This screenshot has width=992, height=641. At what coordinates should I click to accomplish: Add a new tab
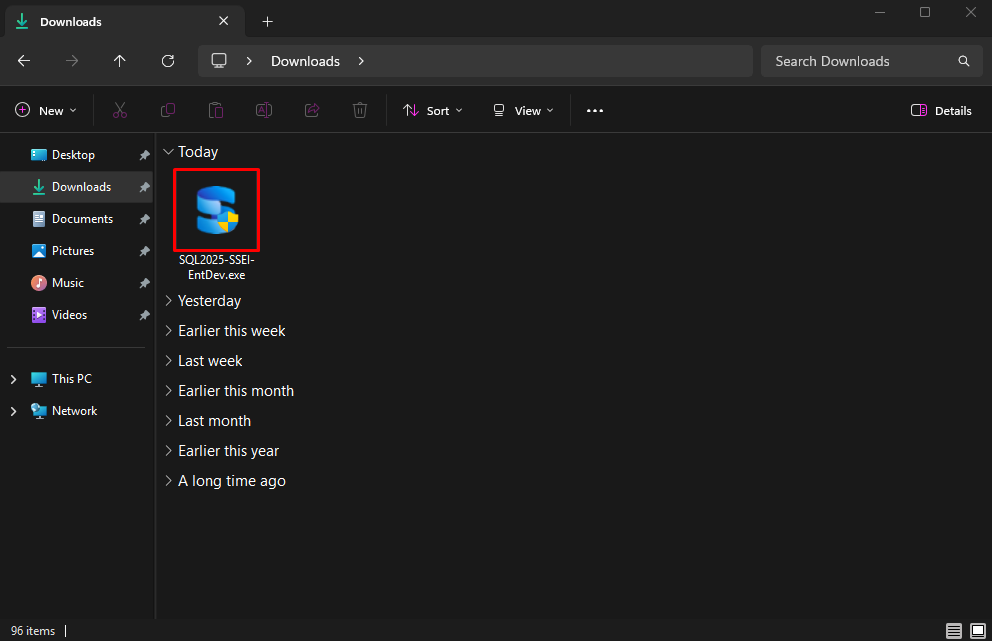268,22
